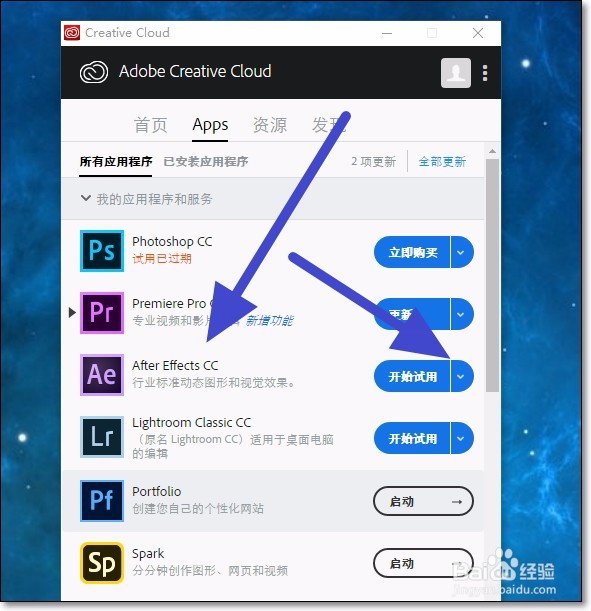Open Lightroom Classic trial dropdown arrow
Viewport: 591px width, 611px height.
(x=462, y=438)
